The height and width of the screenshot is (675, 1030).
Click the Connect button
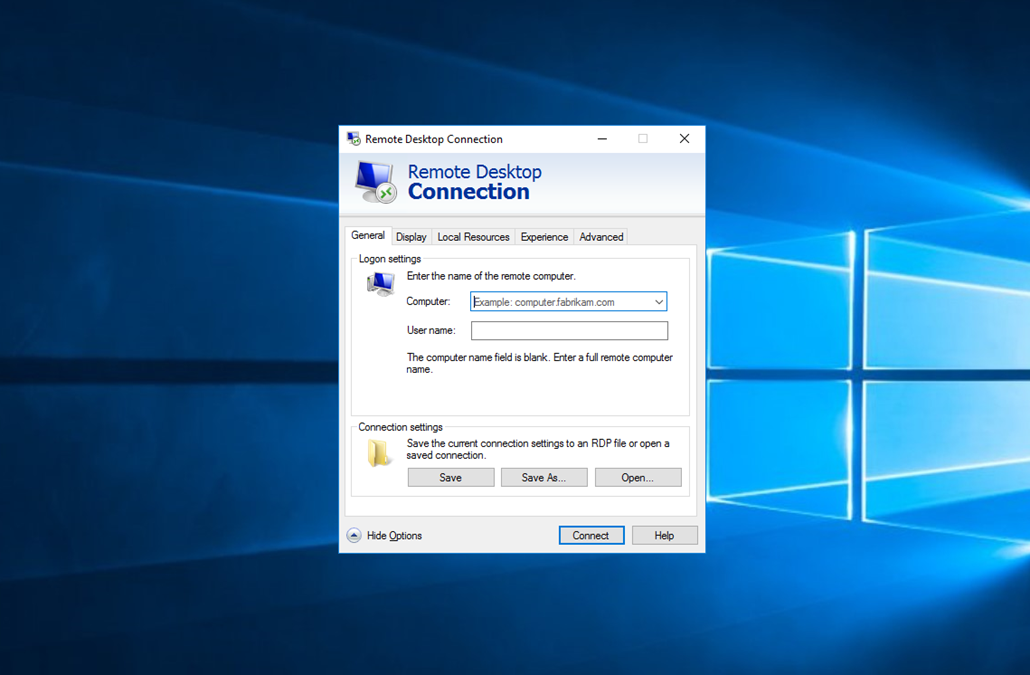pyautogui.click(x=591, y=536)
